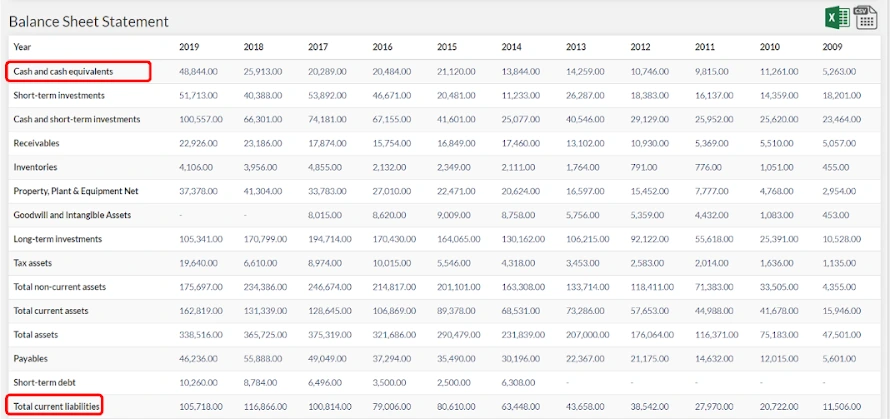Select the Goodwill and Intangible Assets label

click(x=71, y=215)
